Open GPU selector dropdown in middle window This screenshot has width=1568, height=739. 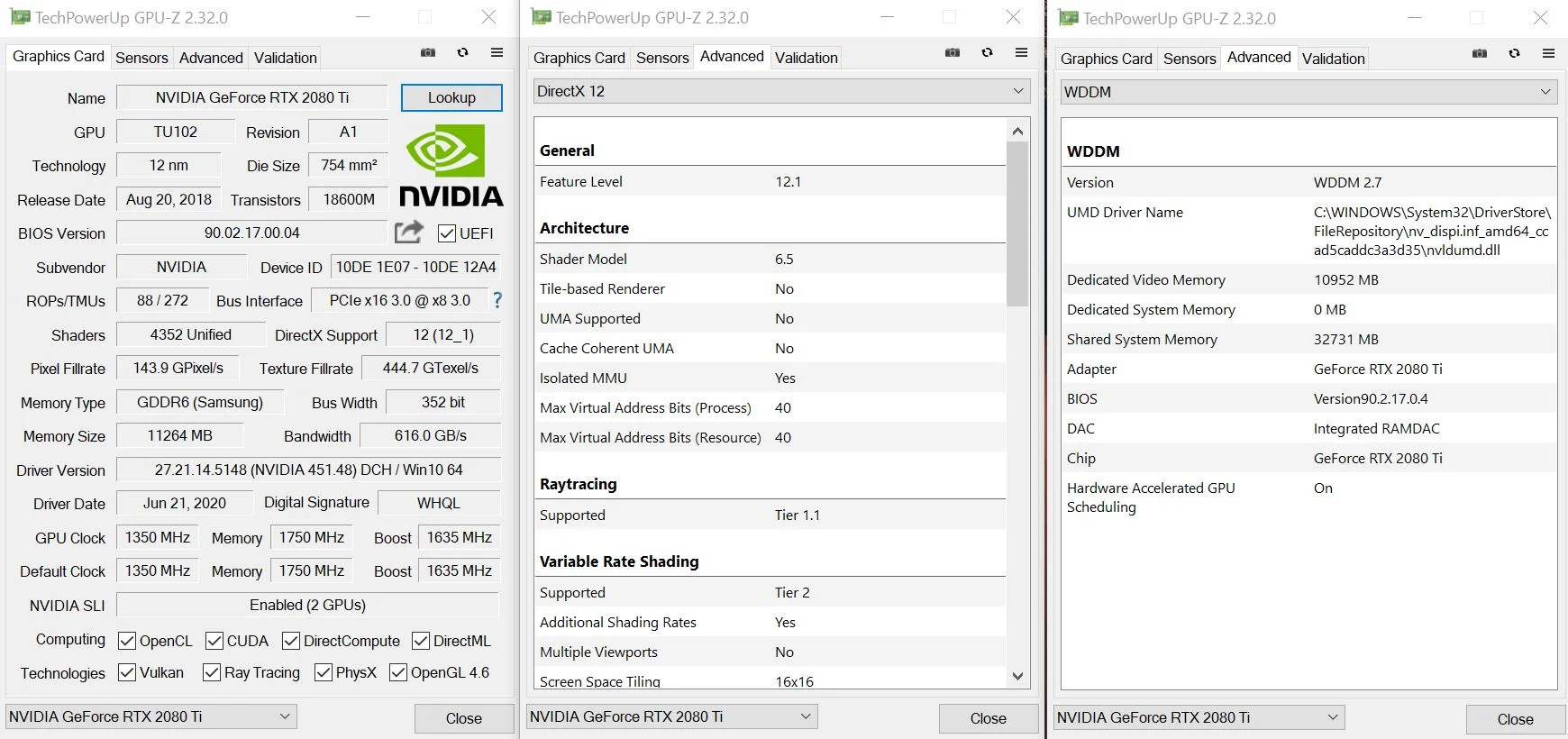671,716
